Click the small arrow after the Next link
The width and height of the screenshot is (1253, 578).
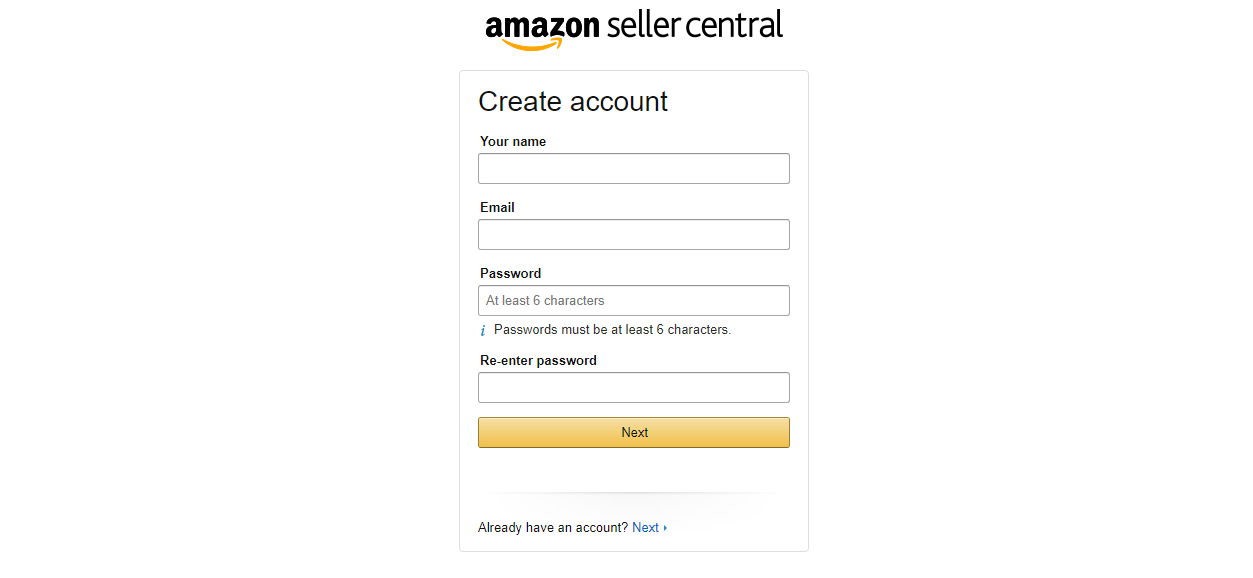[664, 527]
